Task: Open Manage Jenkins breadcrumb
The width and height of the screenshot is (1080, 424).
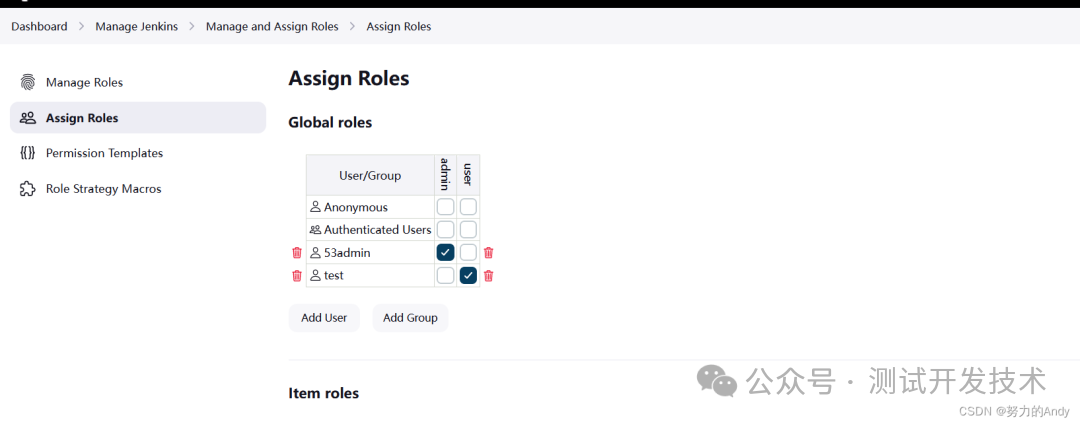Action: click(136, 27)
